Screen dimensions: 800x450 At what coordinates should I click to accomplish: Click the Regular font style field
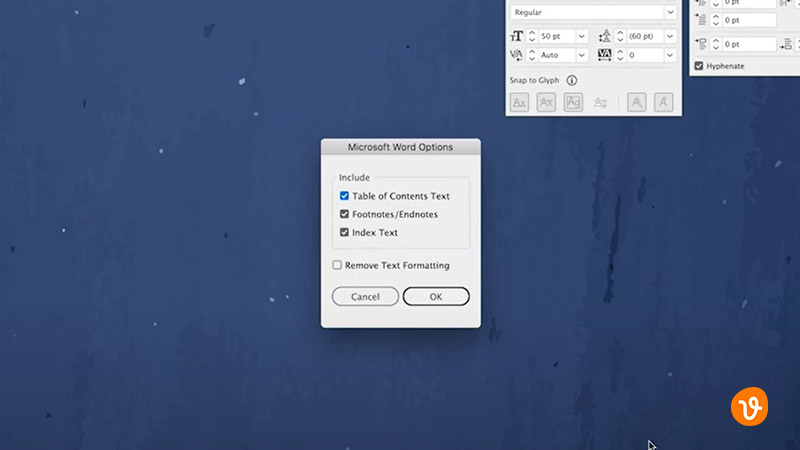(x=587, y=12)
